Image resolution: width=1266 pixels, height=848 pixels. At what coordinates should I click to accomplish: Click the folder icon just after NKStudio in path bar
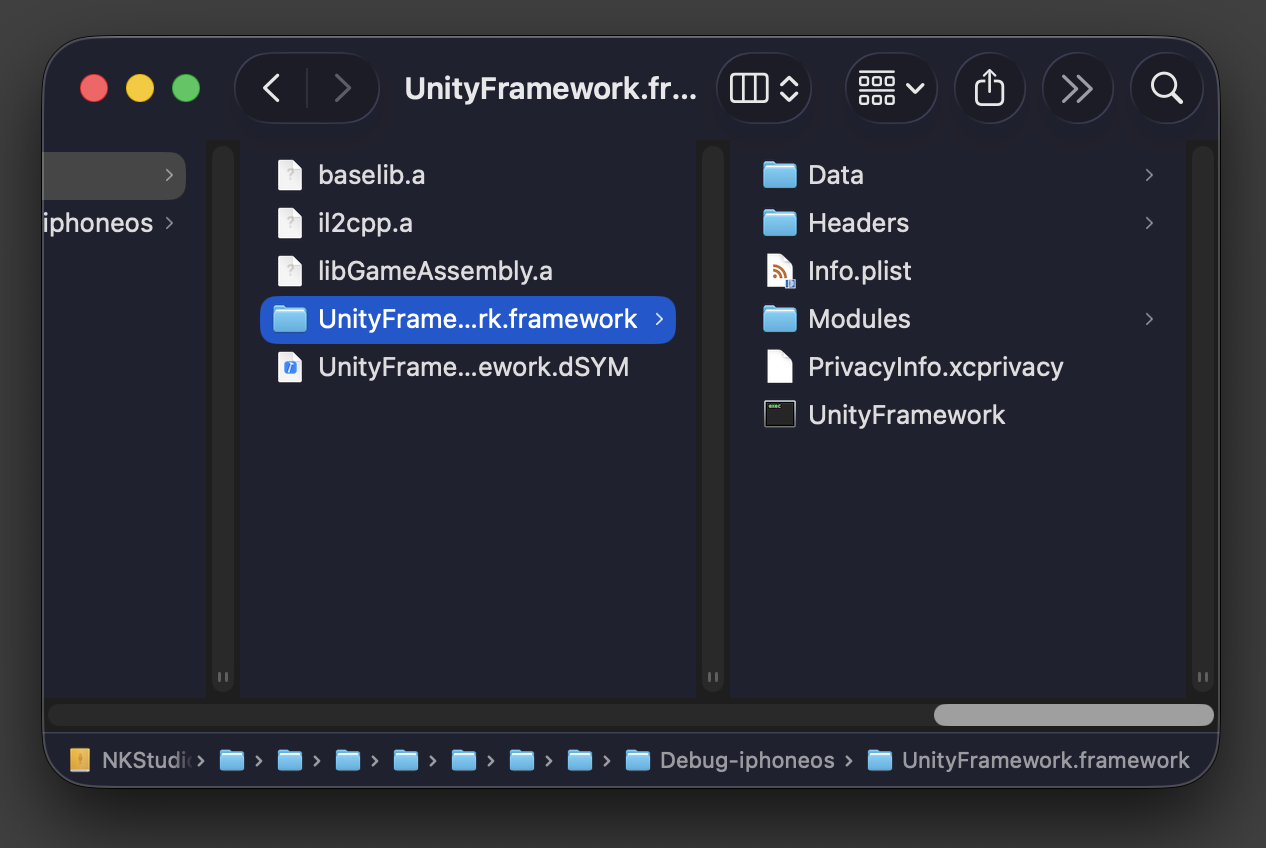pyautogui.click(x=232, y=760)
